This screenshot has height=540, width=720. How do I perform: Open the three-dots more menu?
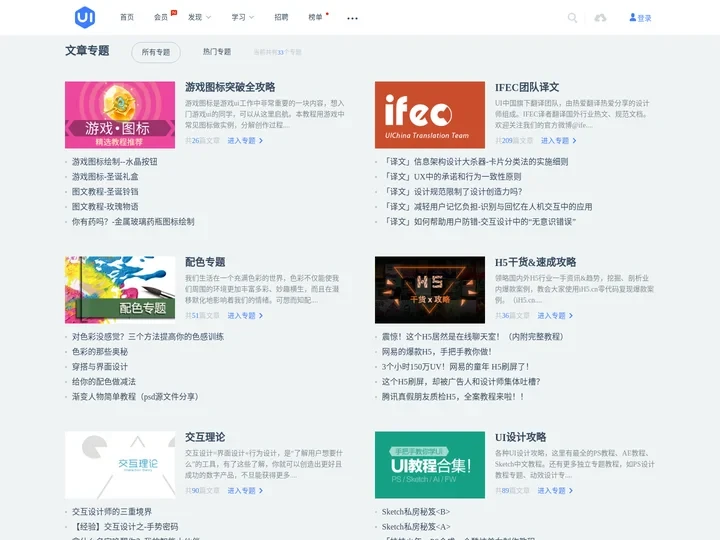pos(352,18)
